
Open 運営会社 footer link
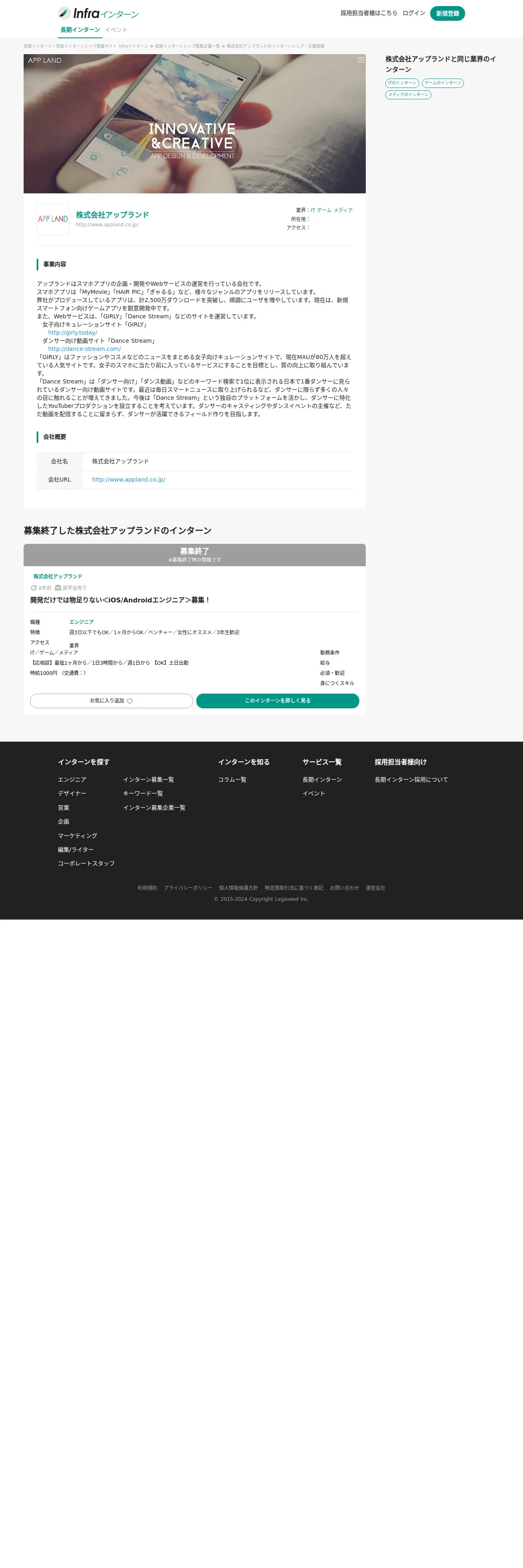tap(376, 888)
